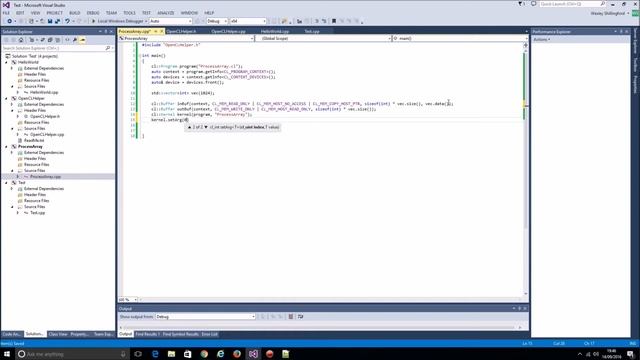Open the FILE menu
This screenshot has height=360, width=640.
click(x=6, y=13)
